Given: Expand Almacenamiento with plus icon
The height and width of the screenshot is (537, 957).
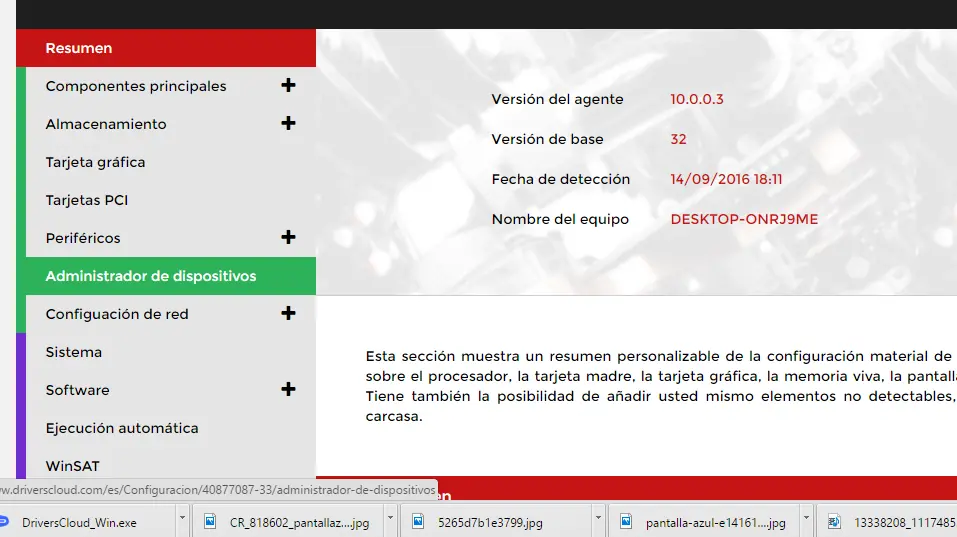Looking at the screenshot, I should pyautogui.click(x=288, y=123).
